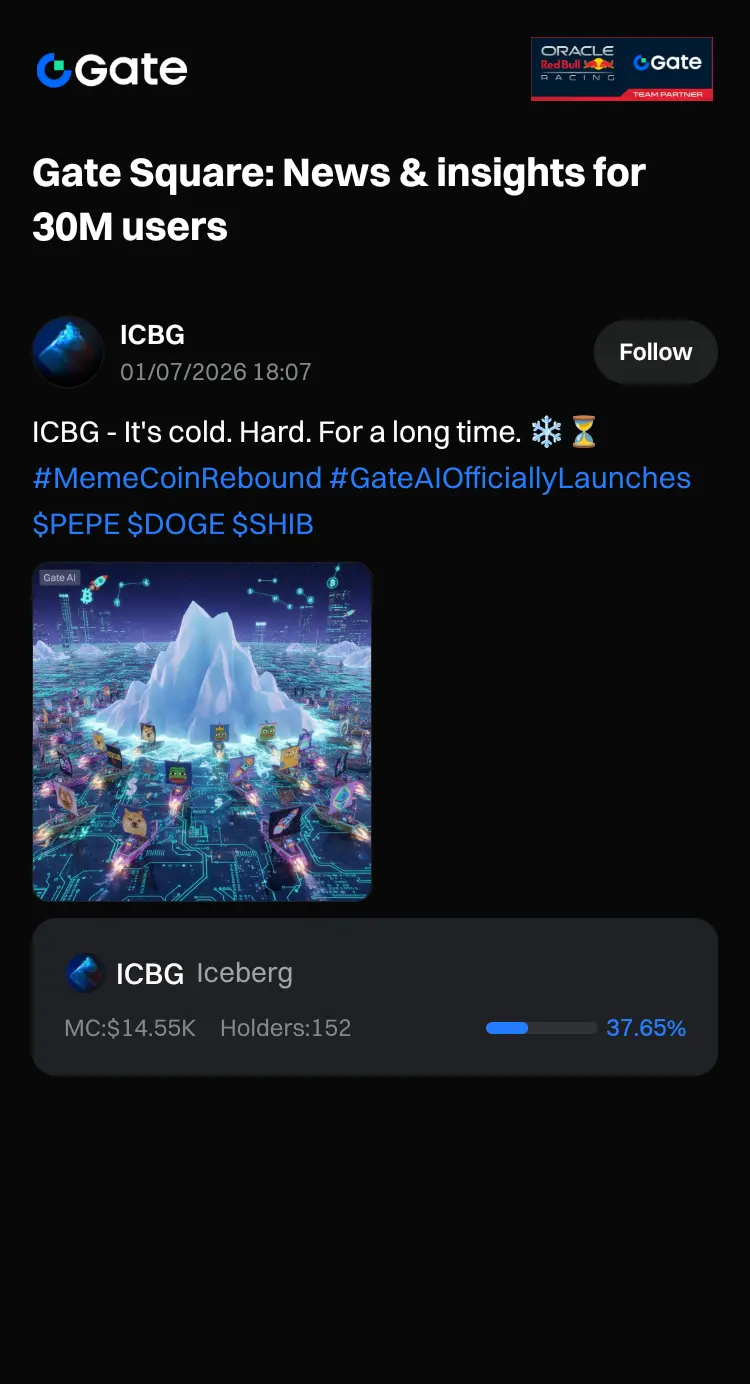Open the $DOGE ticker link
Screen dimensions: 750x1384
click(x=176, y=524)
